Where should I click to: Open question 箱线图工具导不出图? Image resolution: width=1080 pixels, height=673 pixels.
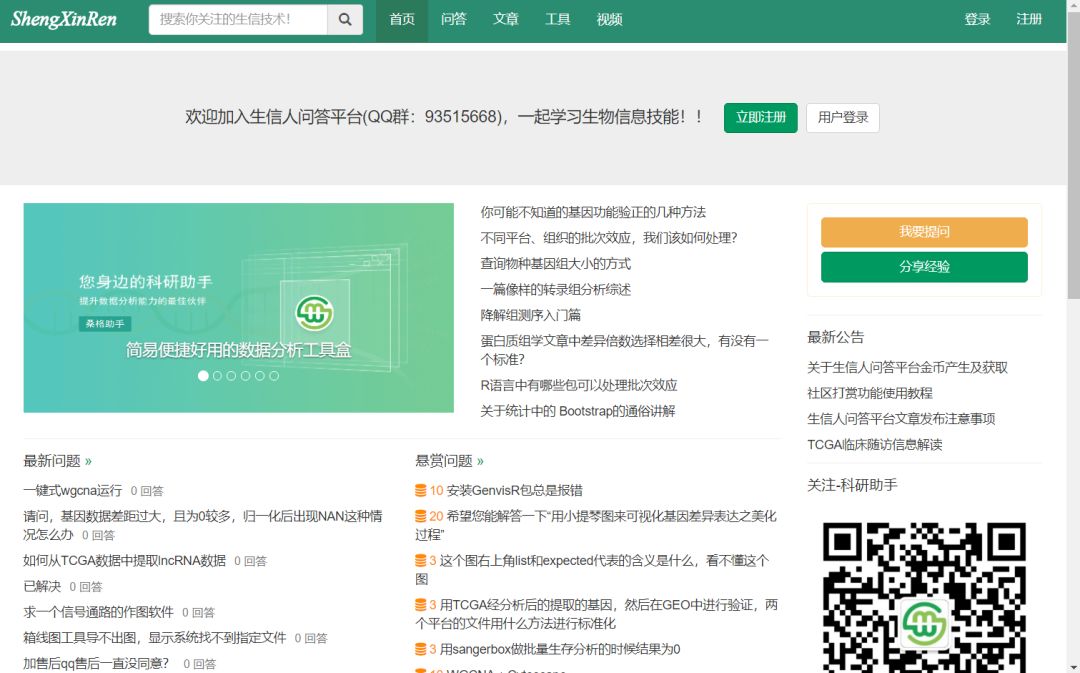(155, 638)
